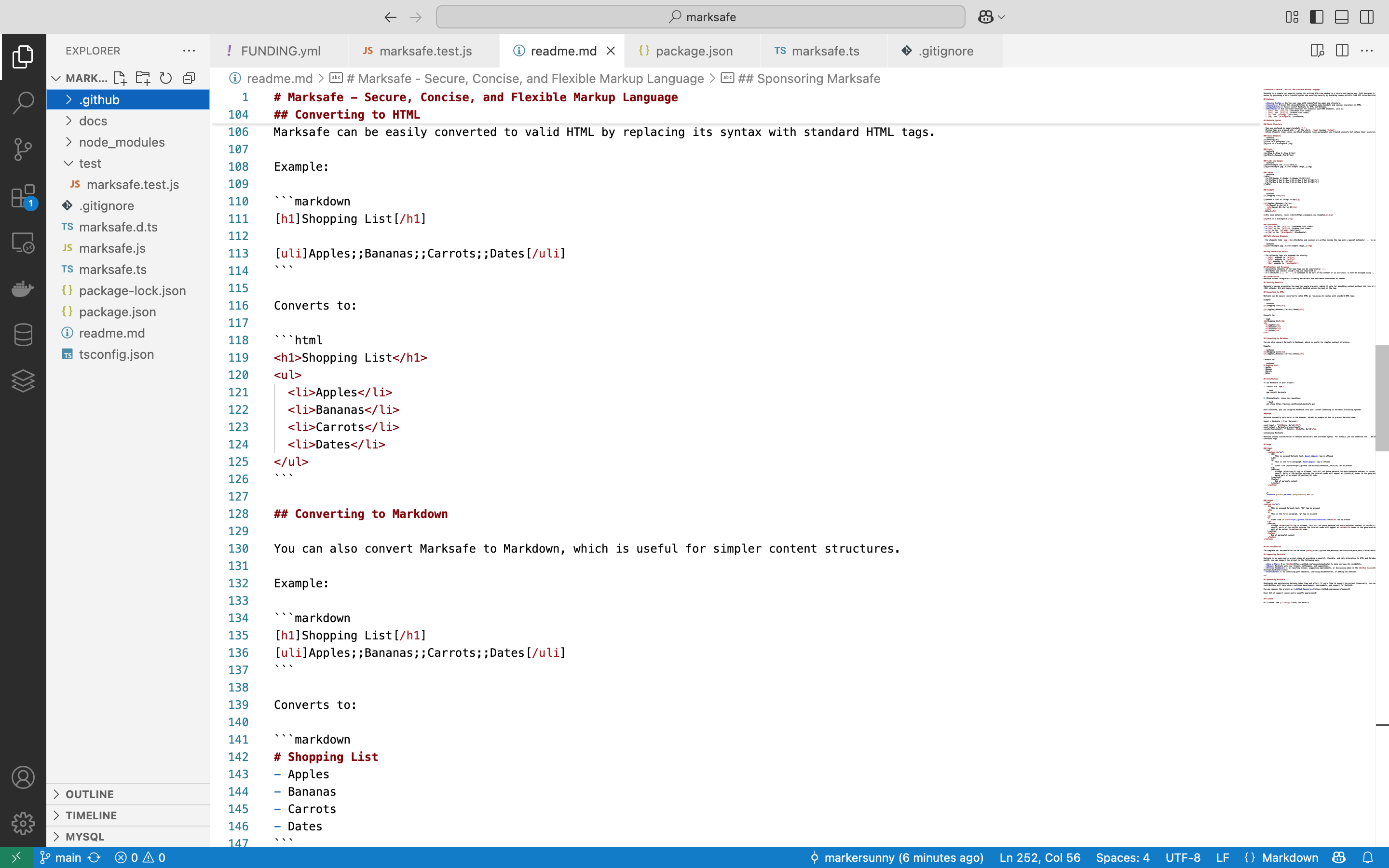Collapse the test folder
This screenshot has height=868, width=1389.
(90, 163)
